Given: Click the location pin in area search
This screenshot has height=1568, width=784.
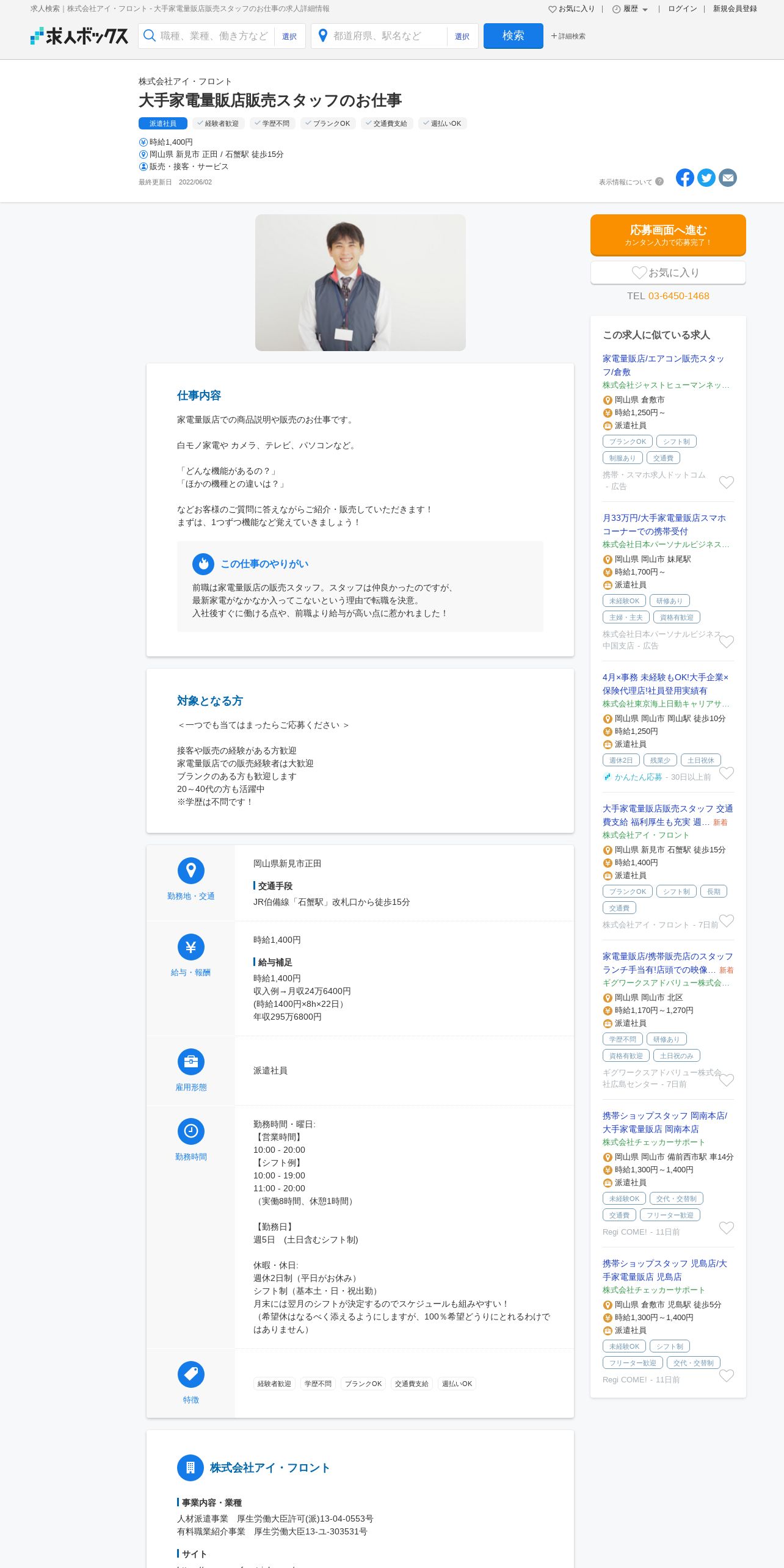Looking at the screenshot, I should 323,36.
